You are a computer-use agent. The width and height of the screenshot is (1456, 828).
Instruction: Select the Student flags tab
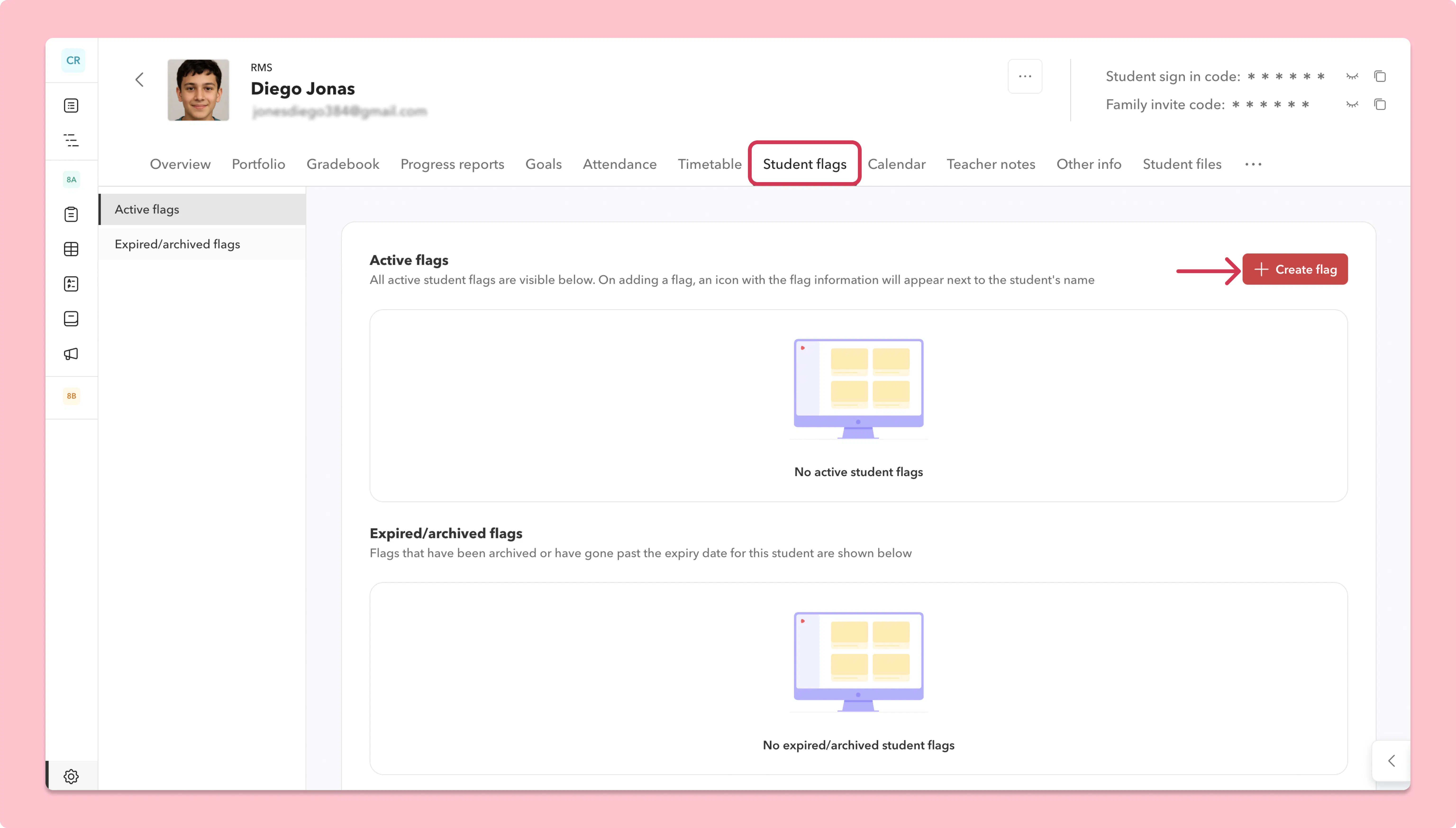point(805,164)
